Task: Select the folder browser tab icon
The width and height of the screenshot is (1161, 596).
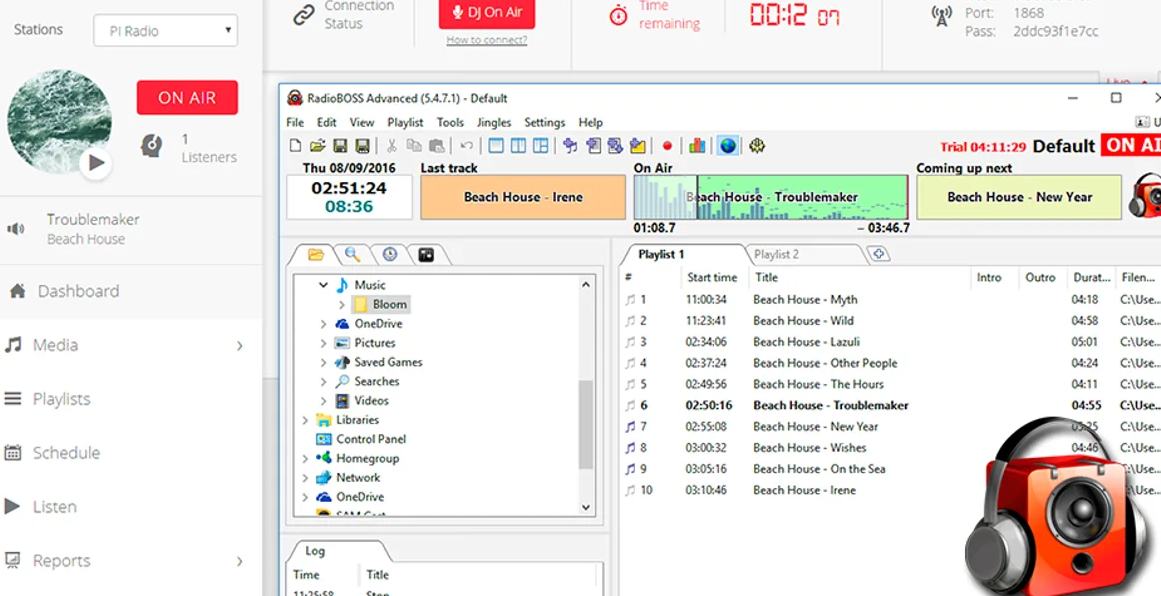Action: click(x=316, y=255)
